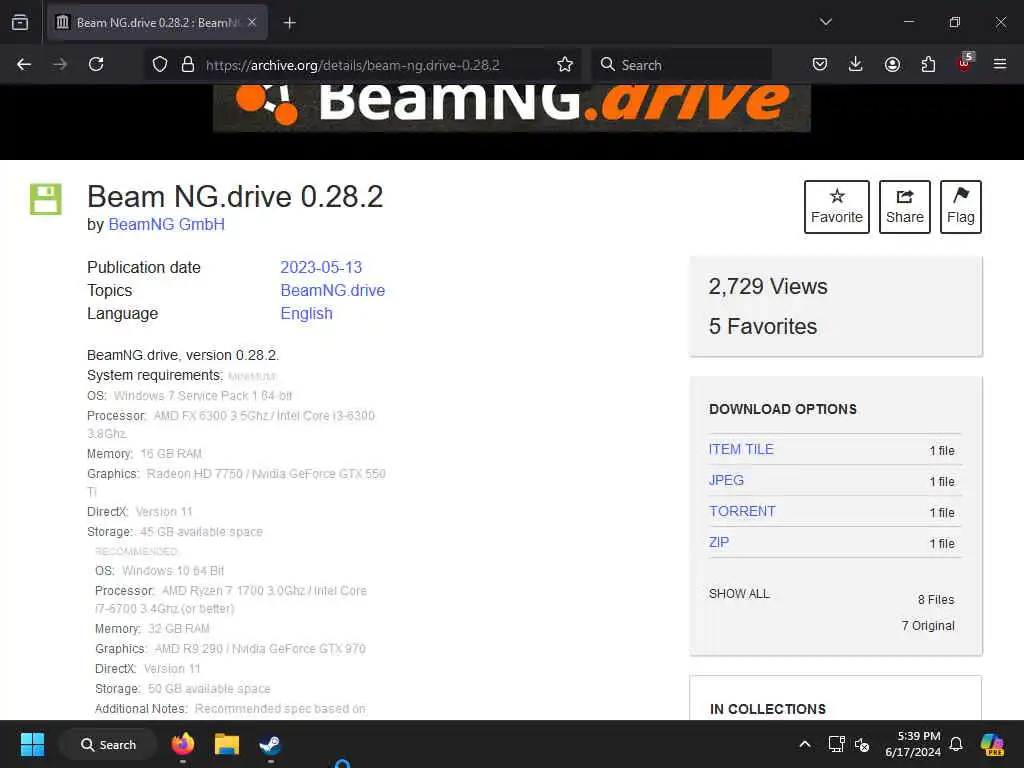The height and width of the screenshot is (768, 1024).
Task: Click the Share button
Action: click(904, 206)
